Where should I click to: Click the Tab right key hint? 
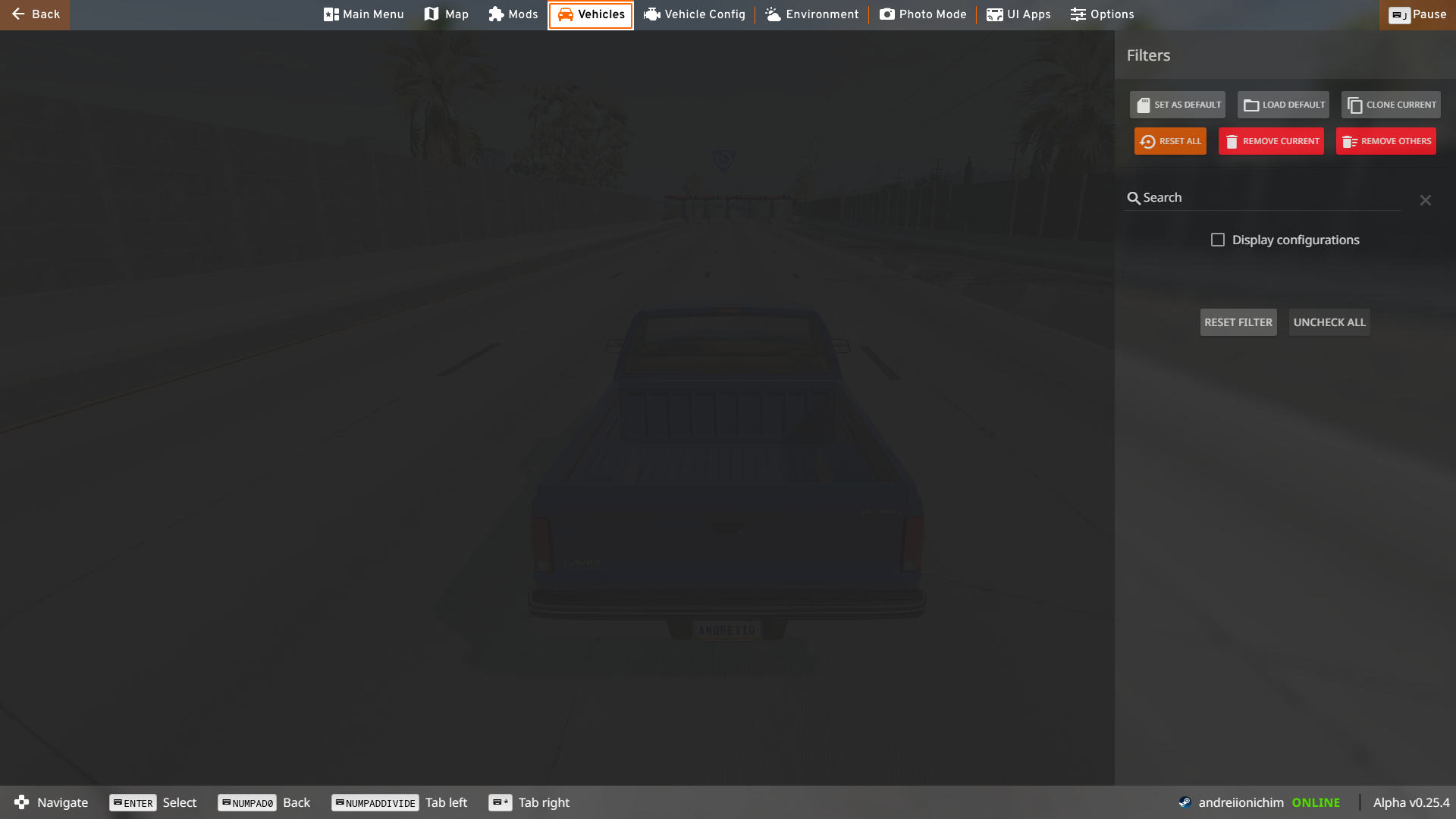coord(529,802)
